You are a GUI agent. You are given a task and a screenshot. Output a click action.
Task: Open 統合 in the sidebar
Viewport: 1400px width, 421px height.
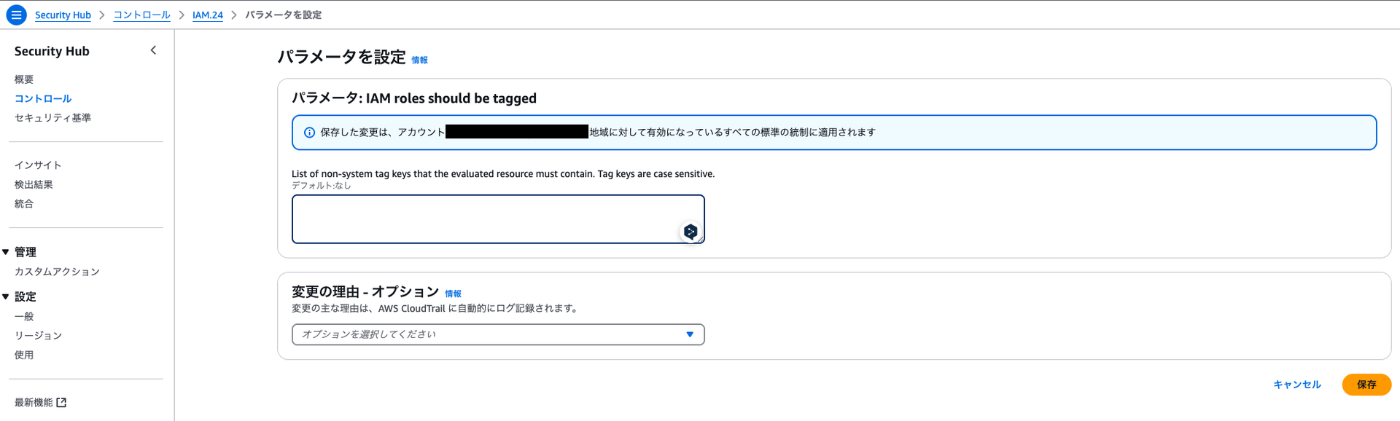(x=24, y=204)
